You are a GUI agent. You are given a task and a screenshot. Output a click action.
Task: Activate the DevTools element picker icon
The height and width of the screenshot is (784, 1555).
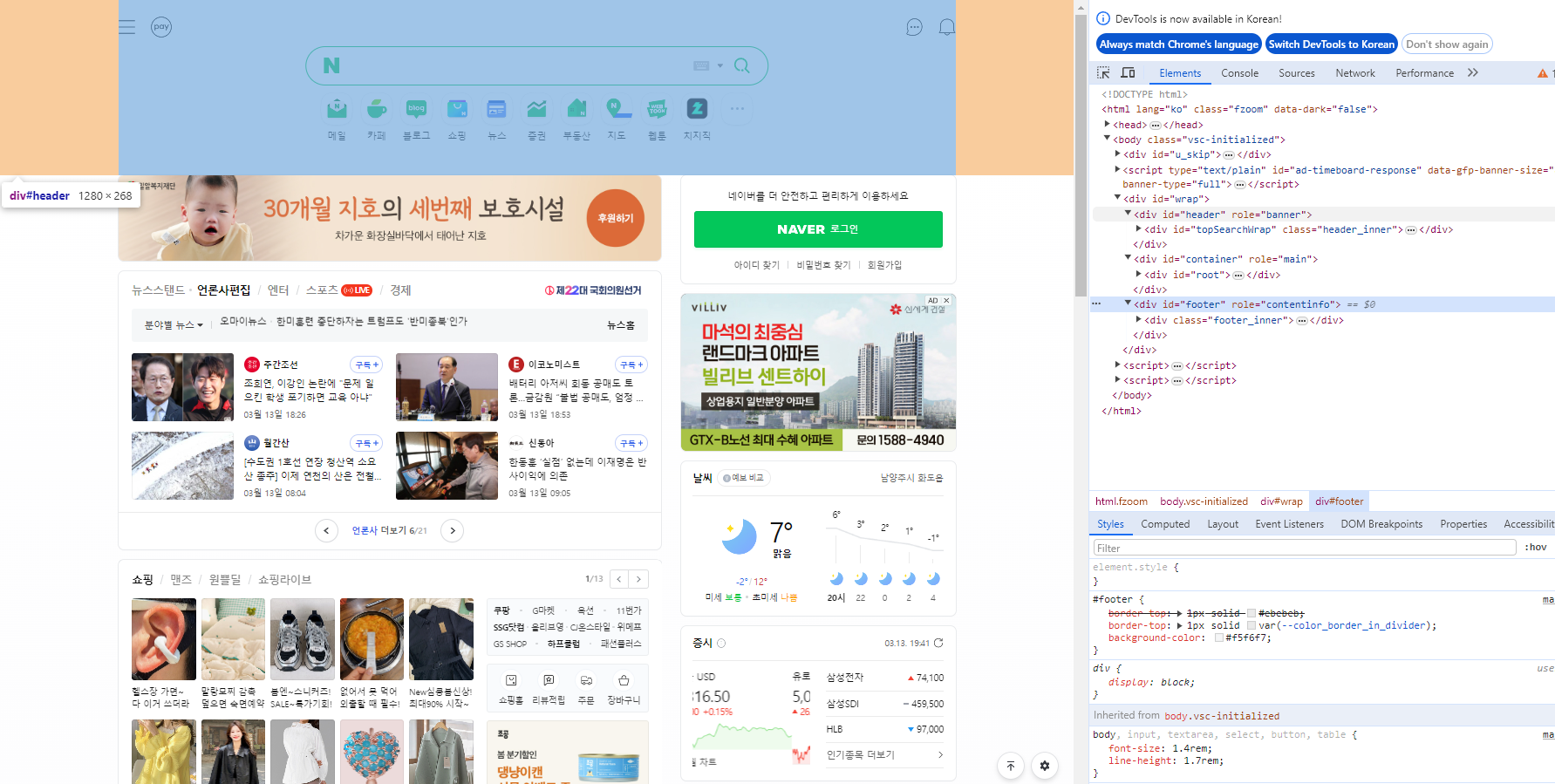[x=1103, y=73]
